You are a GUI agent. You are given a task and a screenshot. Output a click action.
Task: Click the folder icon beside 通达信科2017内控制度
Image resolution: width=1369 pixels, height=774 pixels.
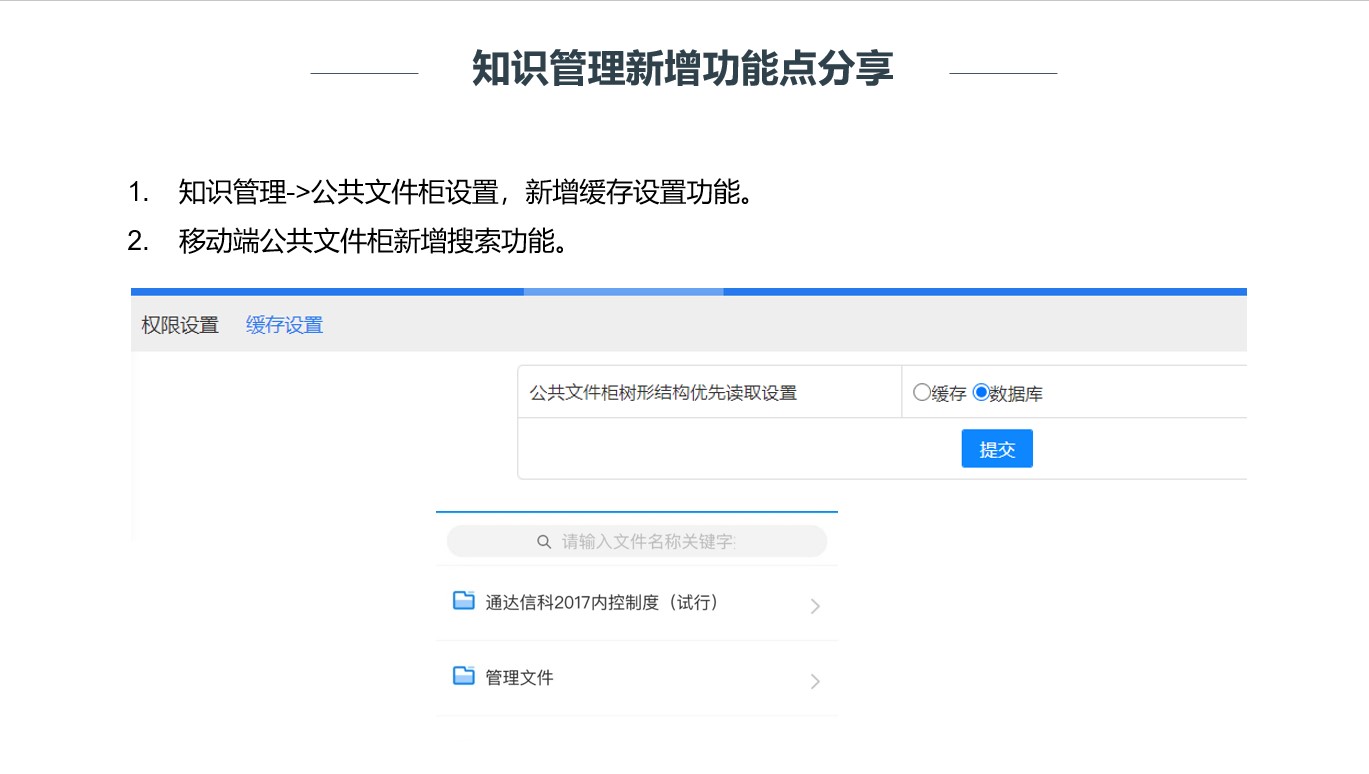[463, 601]
